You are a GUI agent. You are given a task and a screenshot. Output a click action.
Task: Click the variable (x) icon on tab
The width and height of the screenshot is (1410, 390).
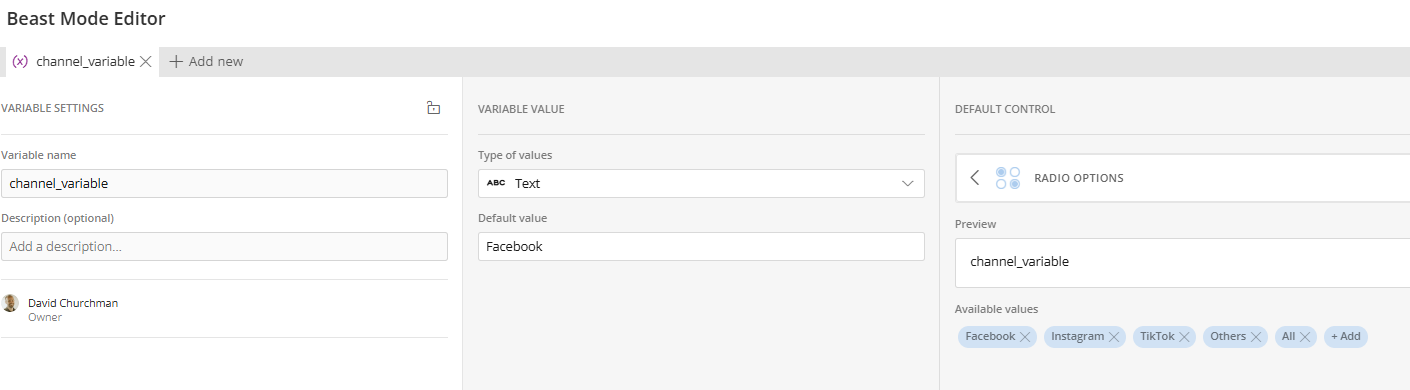point(20,61)
